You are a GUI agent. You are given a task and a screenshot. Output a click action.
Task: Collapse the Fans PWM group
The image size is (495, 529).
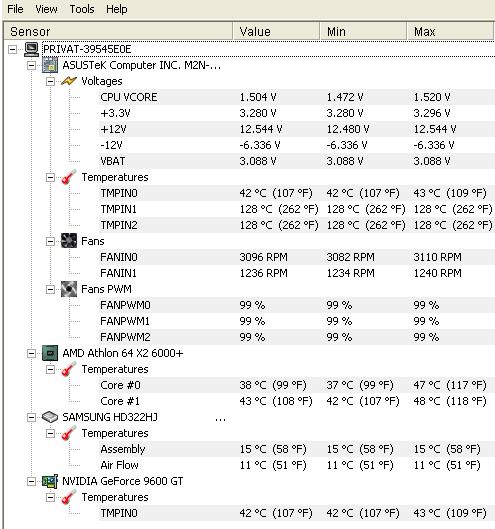pyautogui.click(x=50, y=289)
